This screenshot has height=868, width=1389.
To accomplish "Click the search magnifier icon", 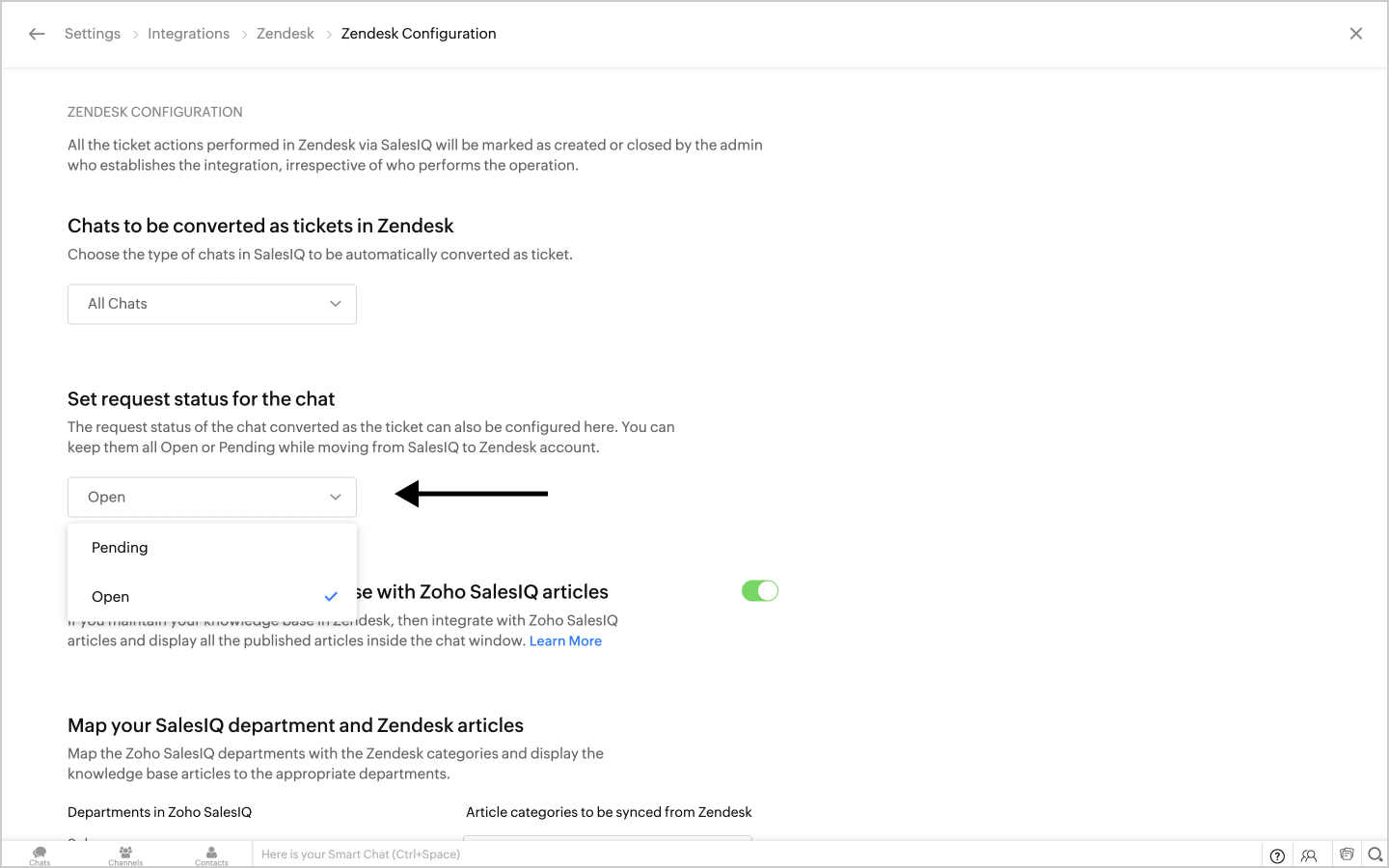I will [x=1375, y=854].
